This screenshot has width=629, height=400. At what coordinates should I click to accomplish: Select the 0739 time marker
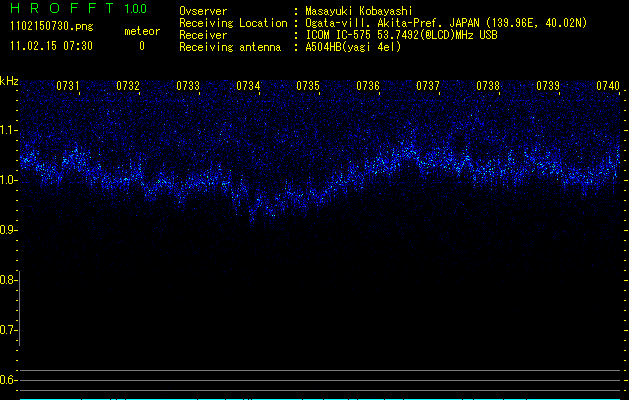(x=548, y=86)
